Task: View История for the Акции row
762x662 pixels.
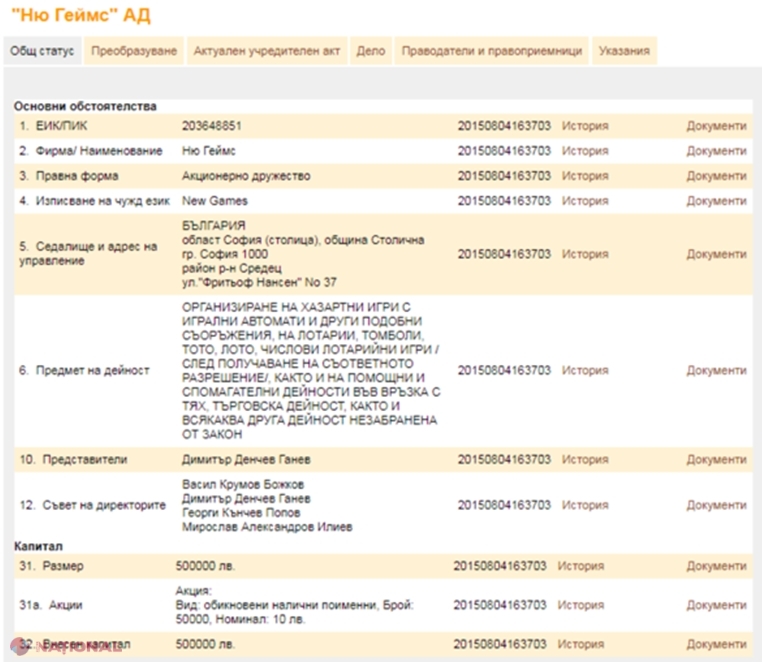Action: (x=581, y=606)
